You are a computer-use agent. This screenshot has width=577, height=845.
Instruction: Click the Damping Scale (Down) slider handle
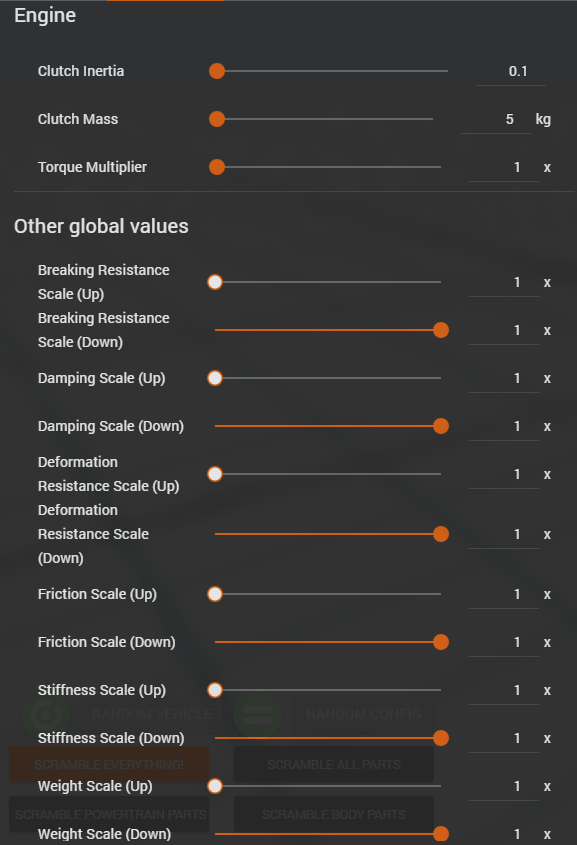[441, 426]
